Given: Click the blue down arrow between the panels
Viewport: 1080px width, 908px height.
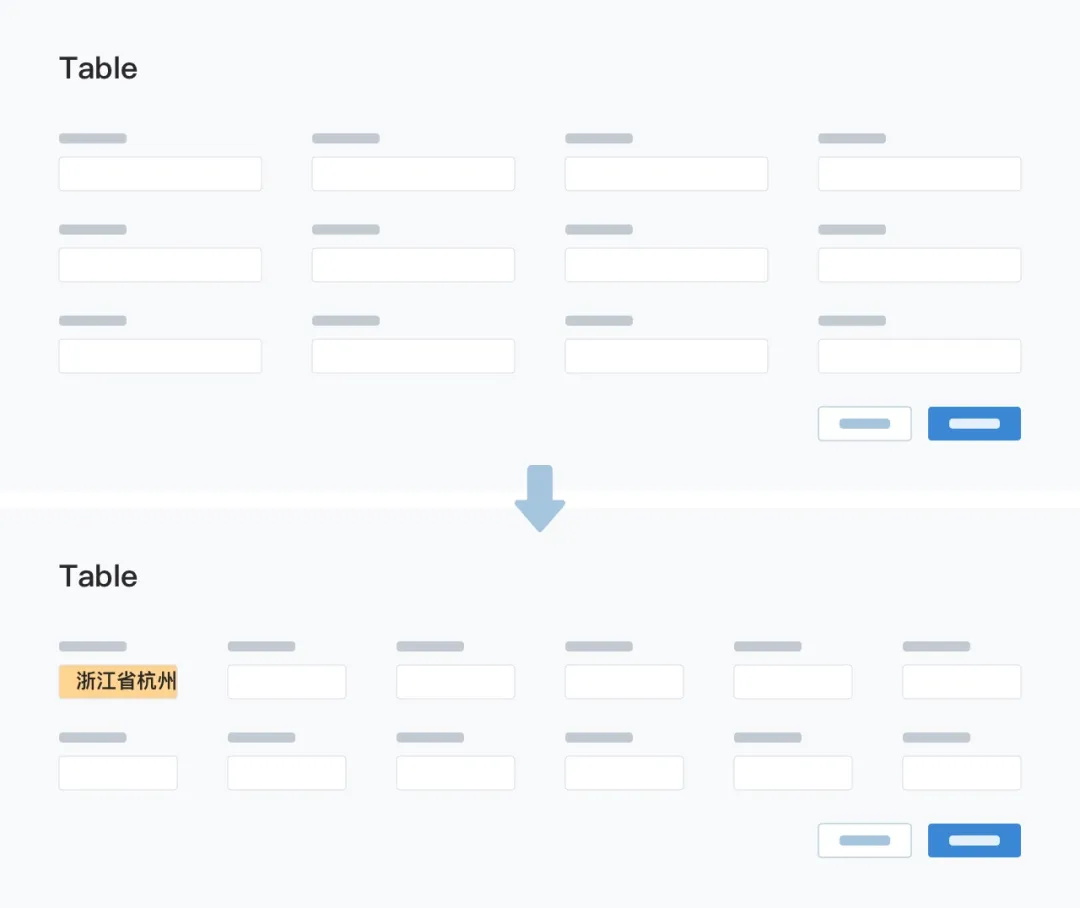Looking at the screenshot, I should pos(540,497).
